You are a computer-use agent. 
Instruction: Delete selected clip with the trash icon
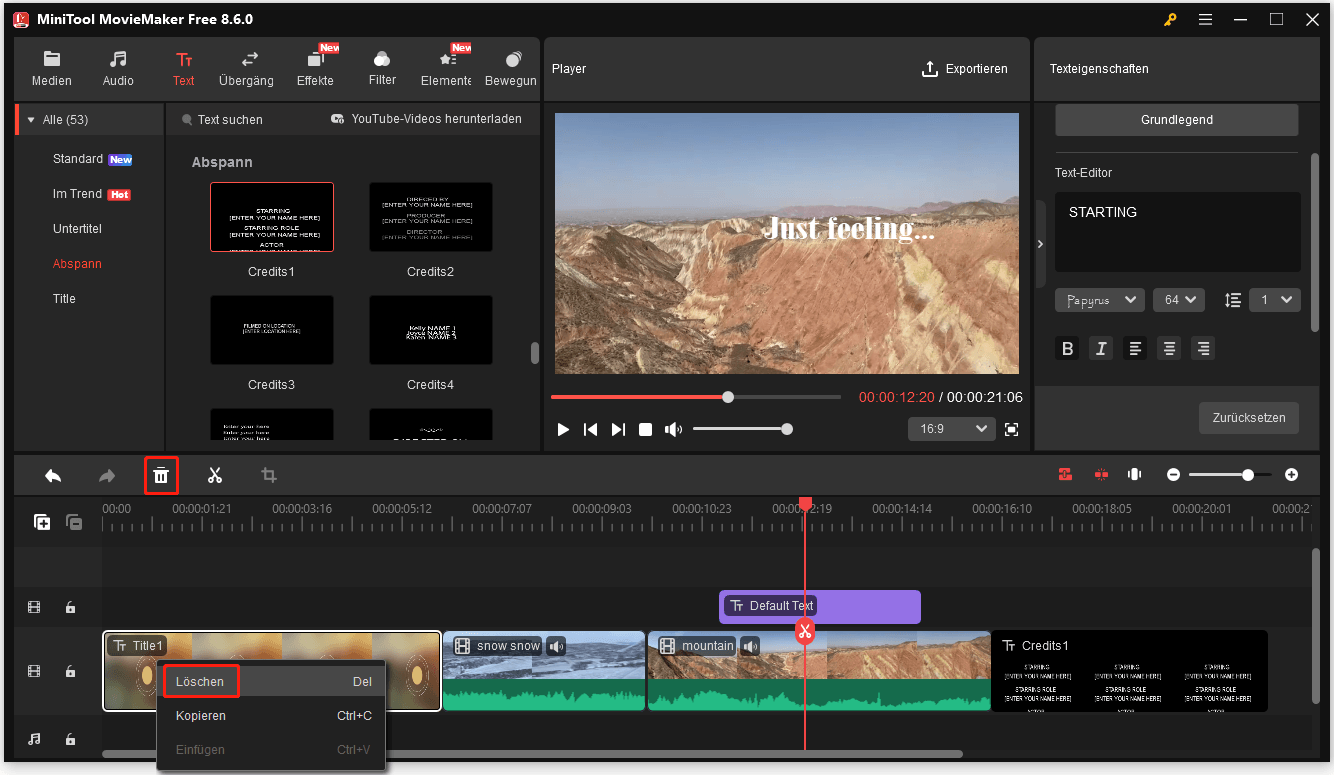tap(161, 475)
